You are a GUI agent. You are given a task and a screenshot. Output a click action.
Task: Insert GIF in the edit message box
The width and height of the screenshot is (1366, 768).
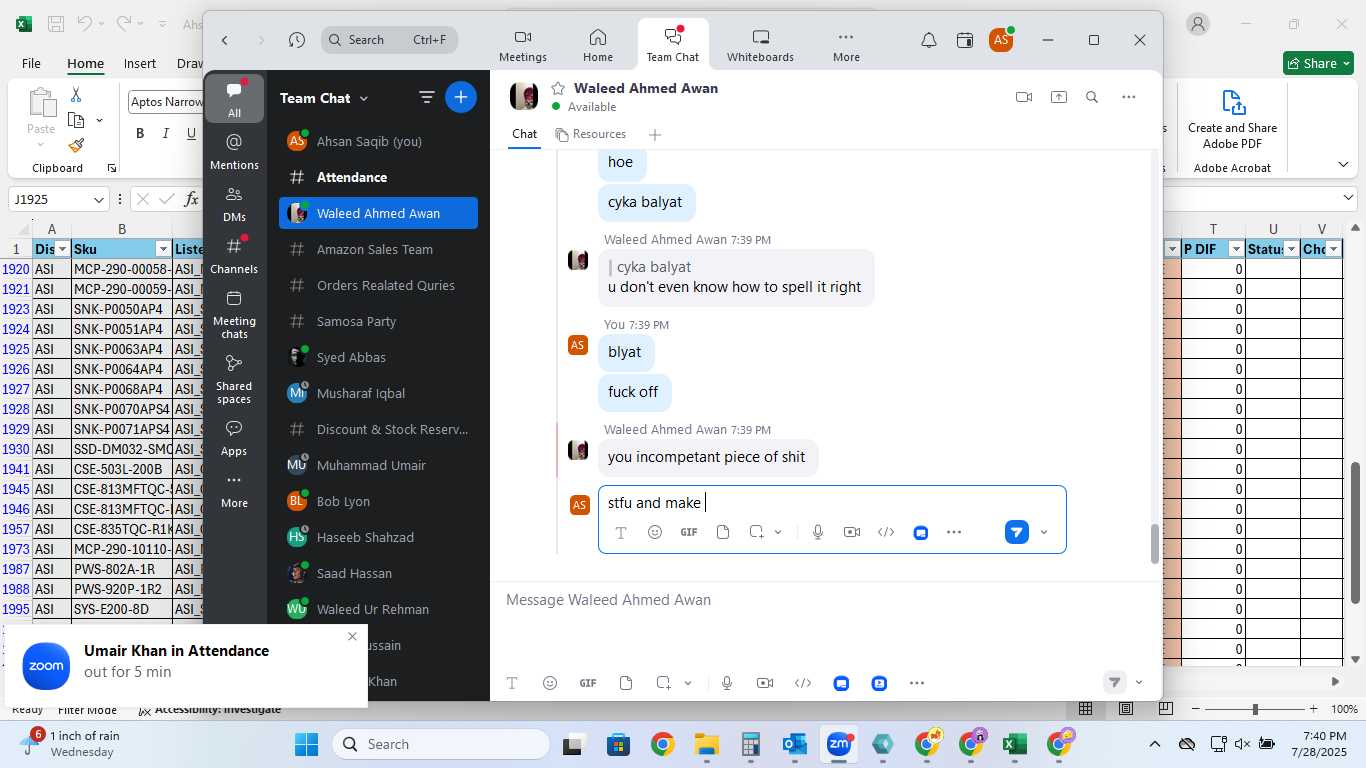689,532
